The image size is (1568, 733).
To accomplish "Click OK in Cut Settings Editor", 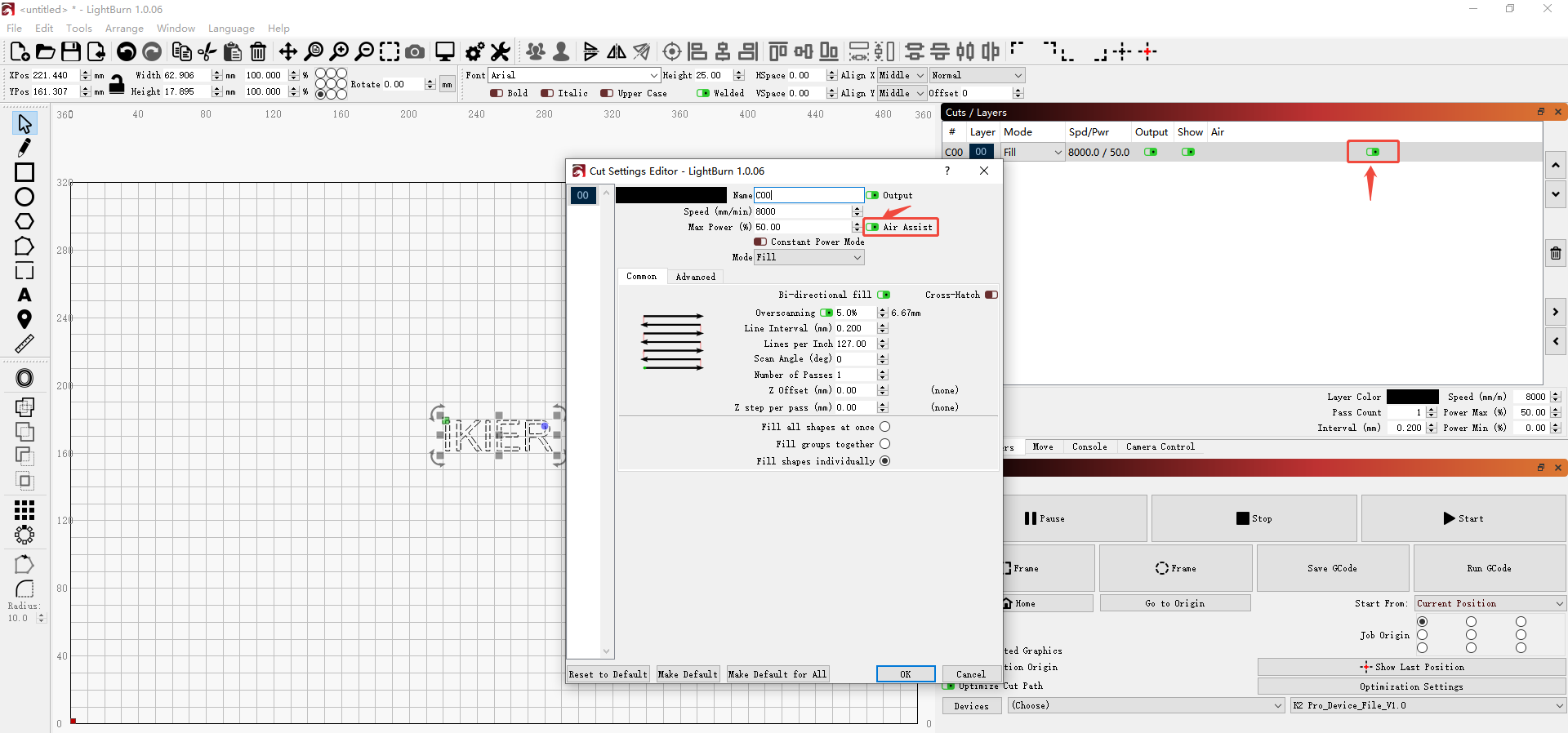I will [906, 674].
